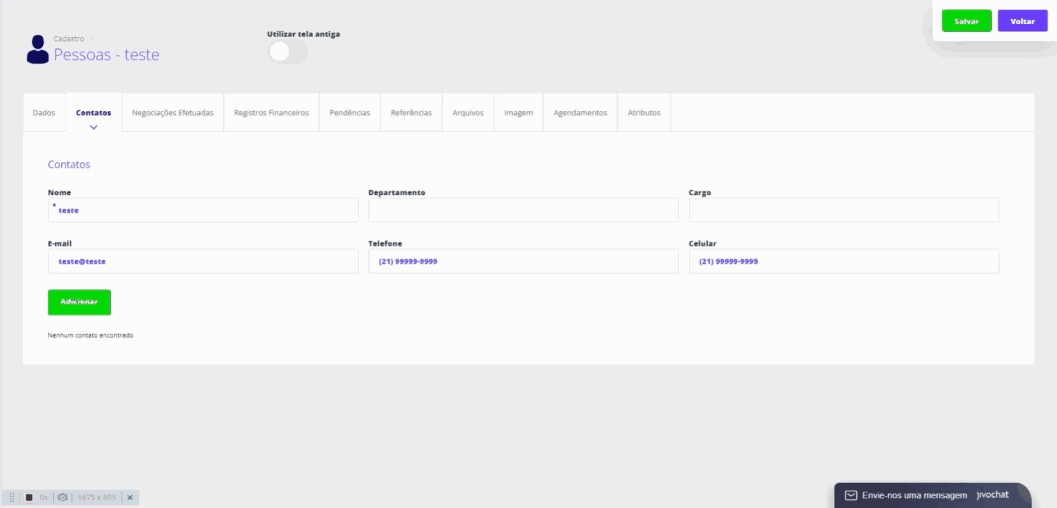
Task: Click the chevron under Contatos tab
Action: coord(93,127)
